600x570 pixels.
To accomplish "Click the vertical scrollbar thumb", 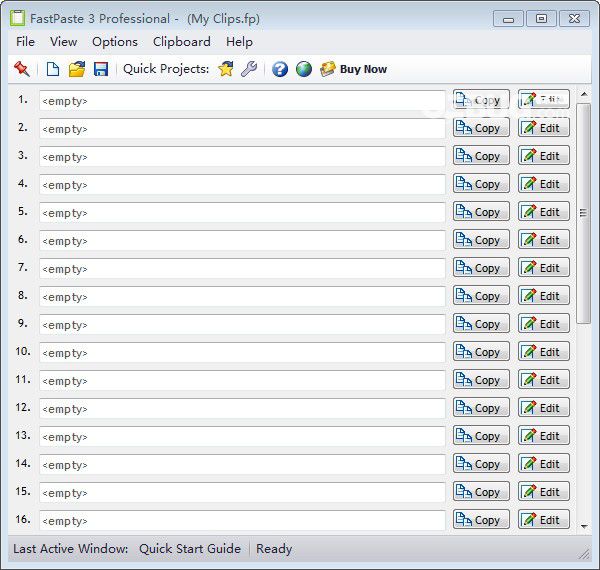I will pyautogui.click(x=584, y=213).
